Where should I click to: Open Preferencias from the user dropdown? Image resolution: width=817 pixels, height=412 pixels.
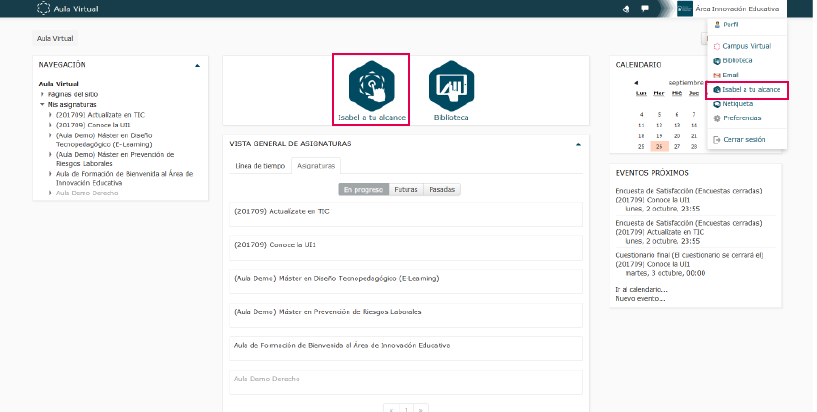point(742,118)
